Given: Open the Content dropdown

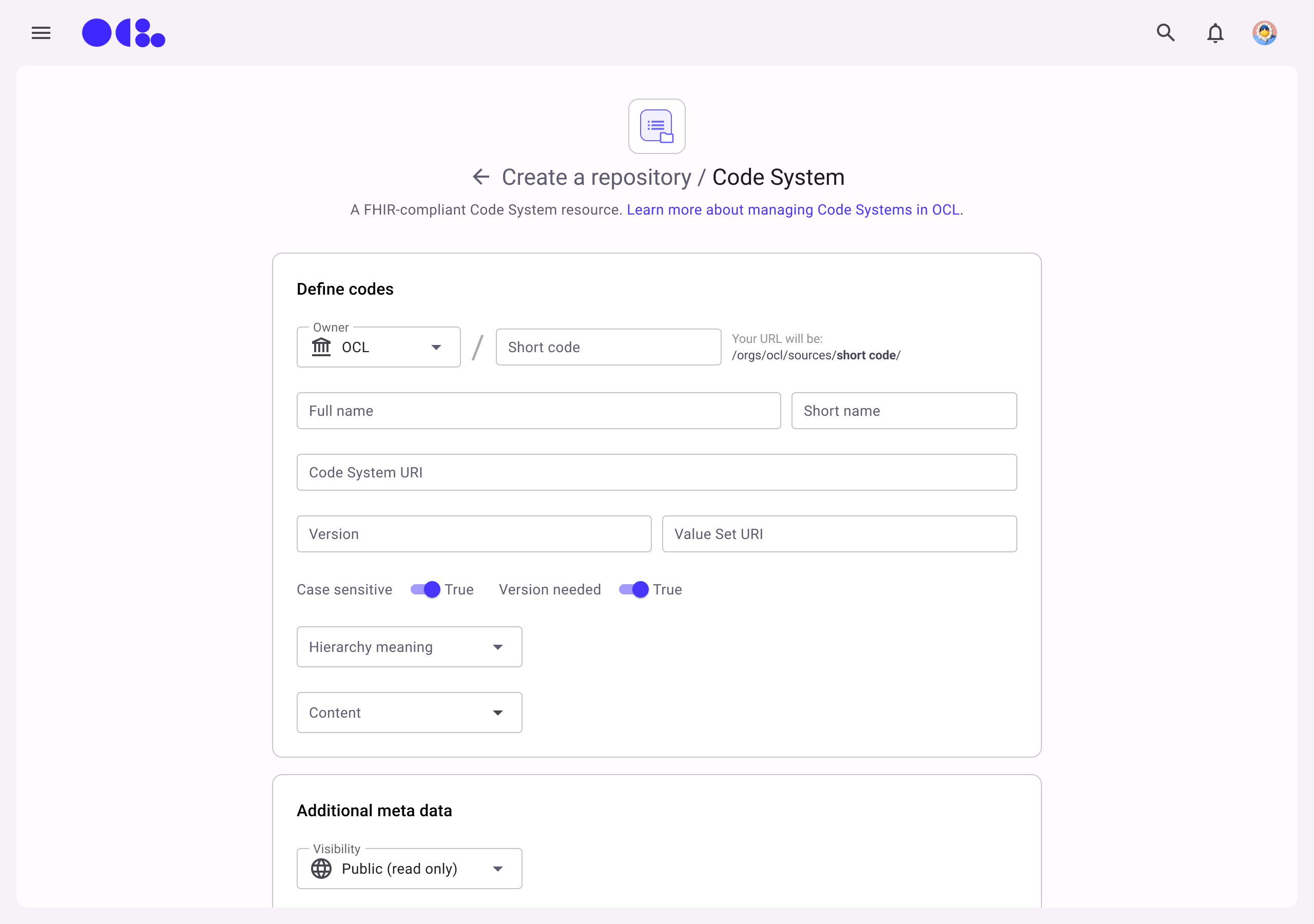Looking at the screenshot, I should coord(409,713).
